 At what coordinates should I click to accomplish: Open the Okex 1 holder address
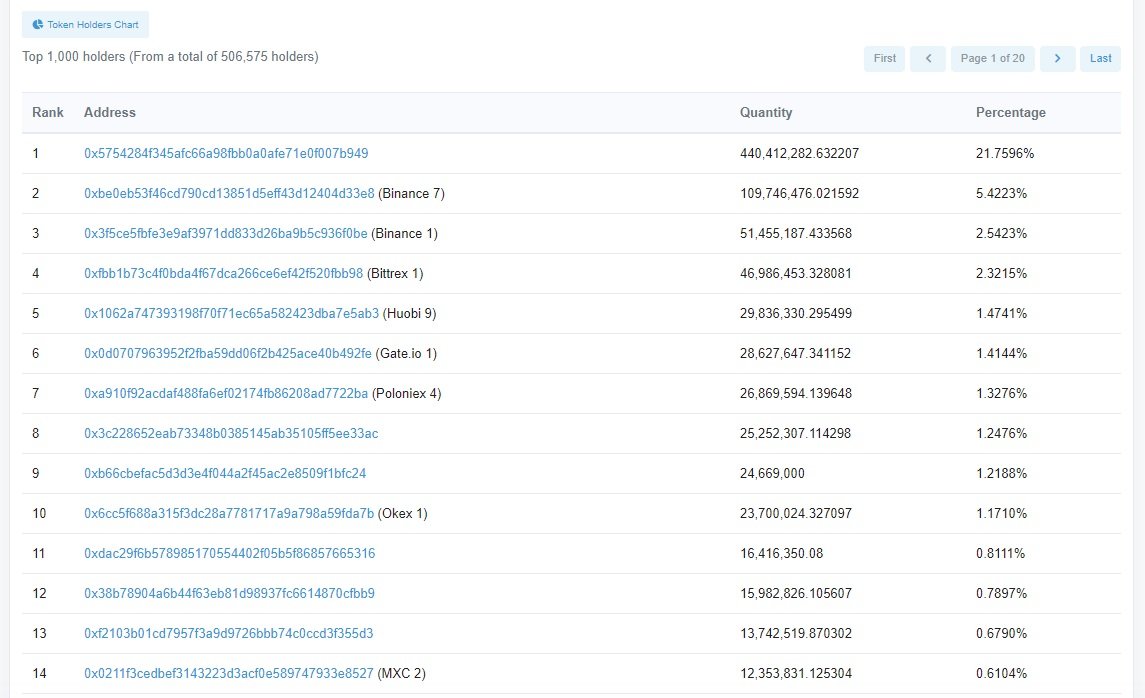click(229, 513)
